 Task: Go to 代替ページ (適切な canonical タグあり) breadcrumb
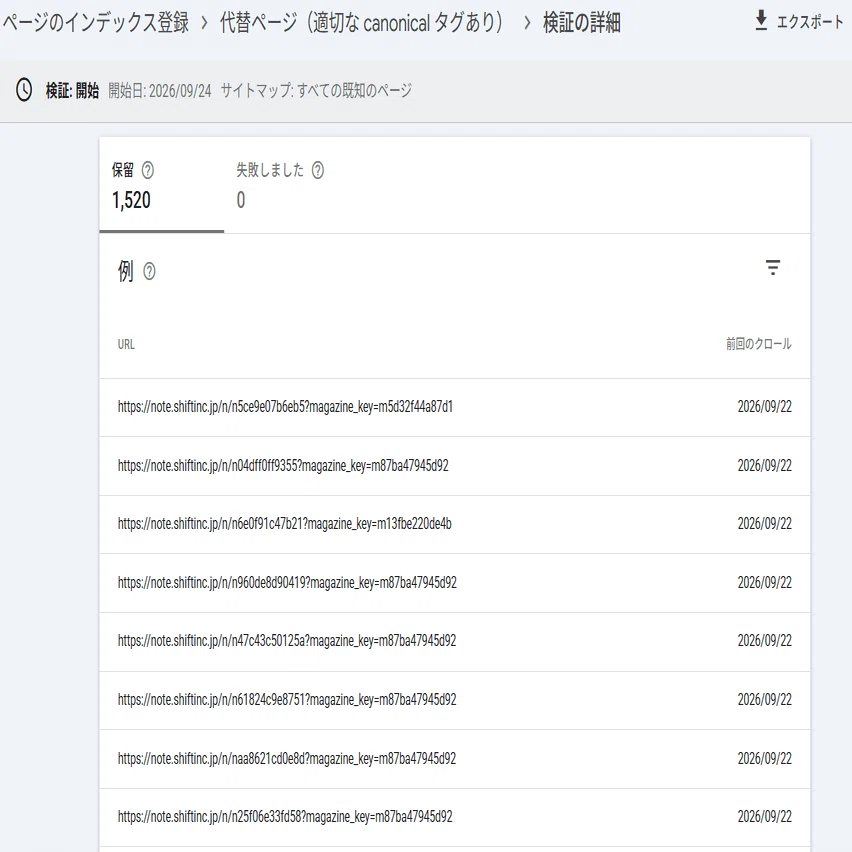tap(362, 23)
